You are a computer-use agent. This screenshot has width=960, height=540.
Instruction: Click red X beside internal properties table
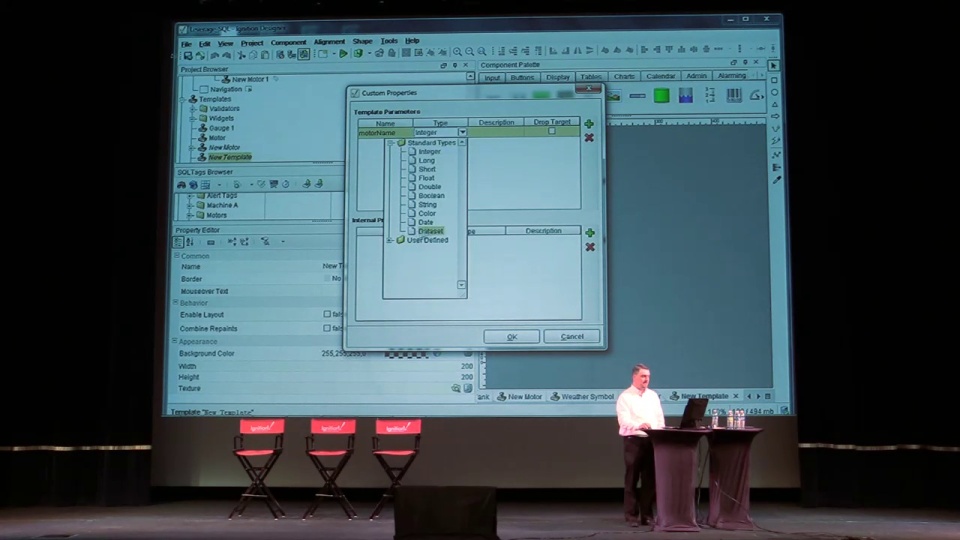590,246
